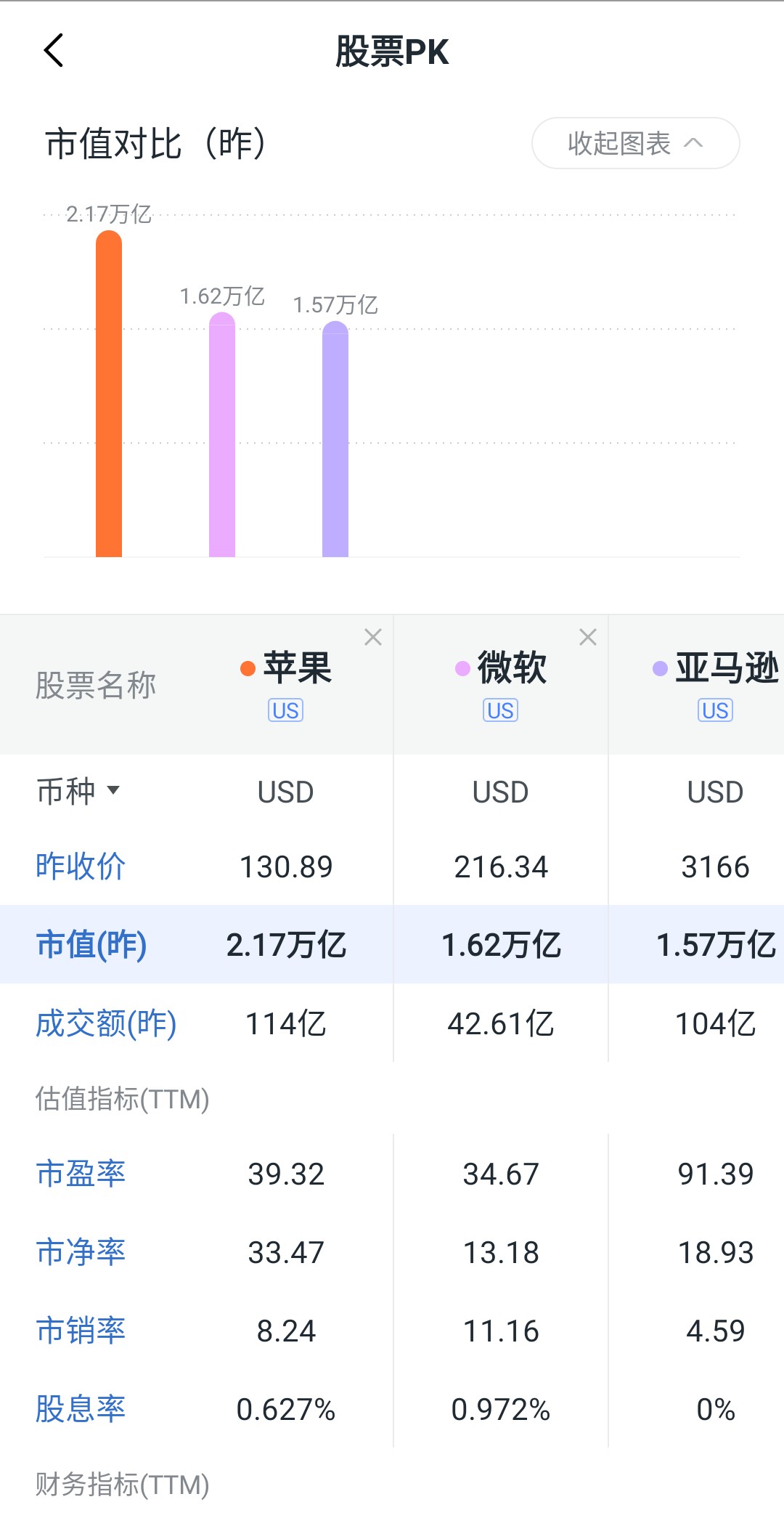Viewport: 784px width, 1518px height.
Task: Tap the US market tag under 亚马逊
Action: (716, 710)
